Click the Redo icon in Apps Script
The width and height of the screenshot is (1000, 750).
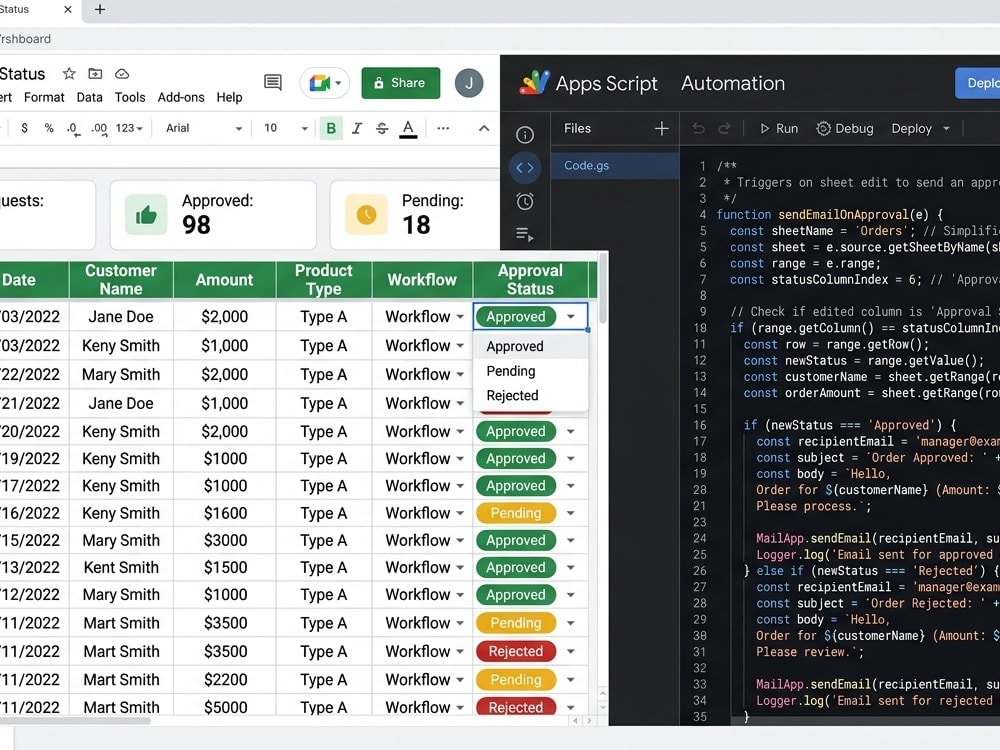(x=724, y=129)
